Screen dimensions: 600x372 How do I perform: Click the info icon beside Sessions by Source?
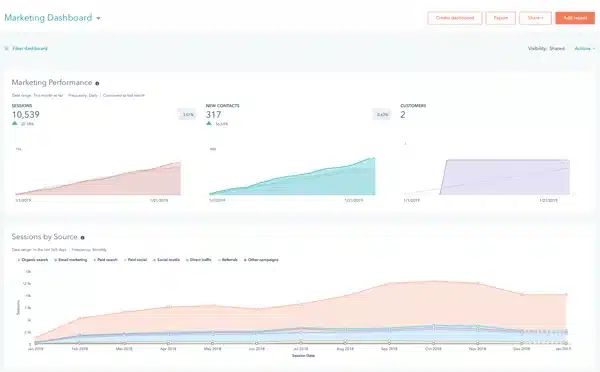pyautogui.click(x=82, y=238)
